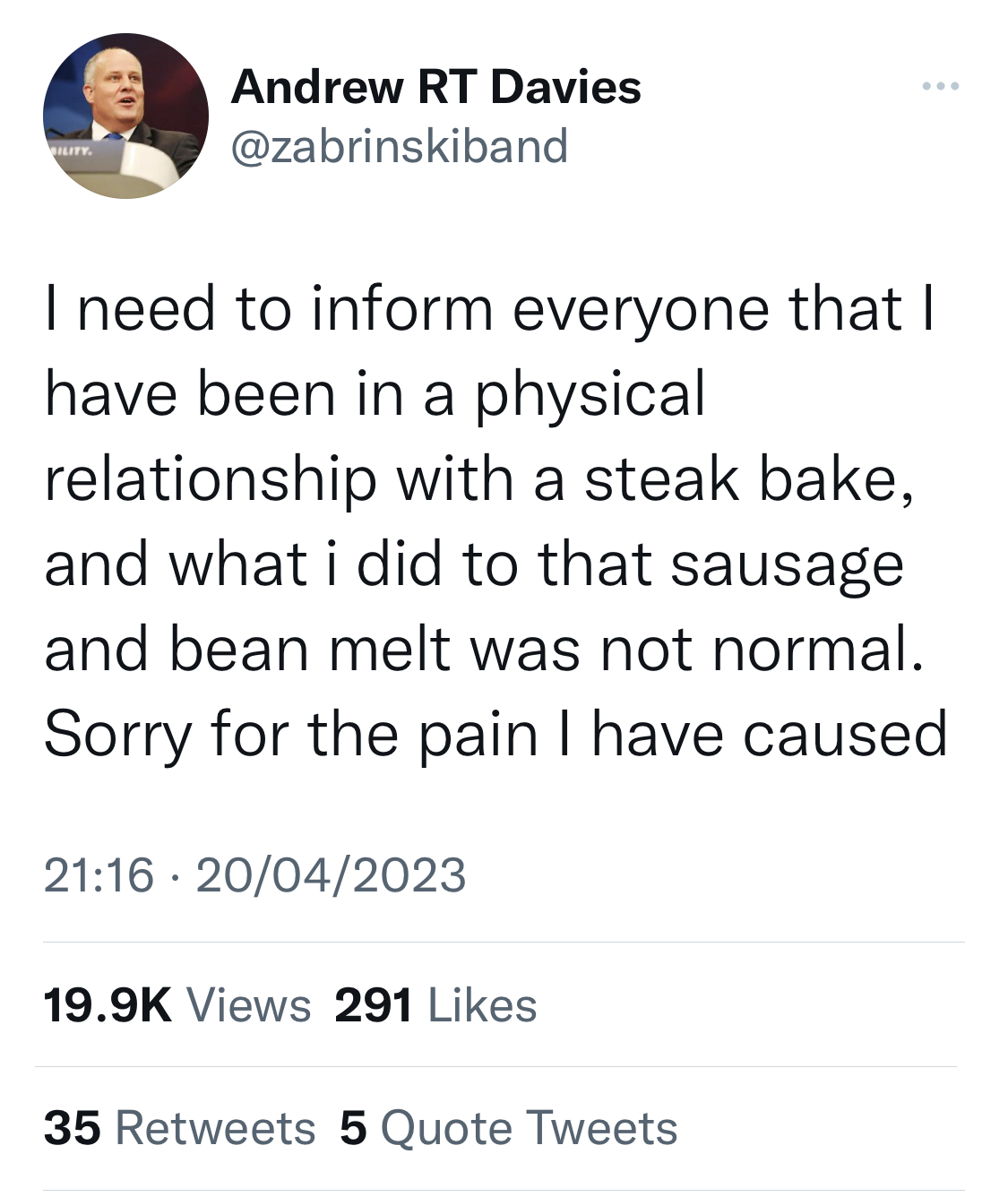
Task: Click the 'Retweets' label text
Action: pyautogui.click(x=216, y=1128)
